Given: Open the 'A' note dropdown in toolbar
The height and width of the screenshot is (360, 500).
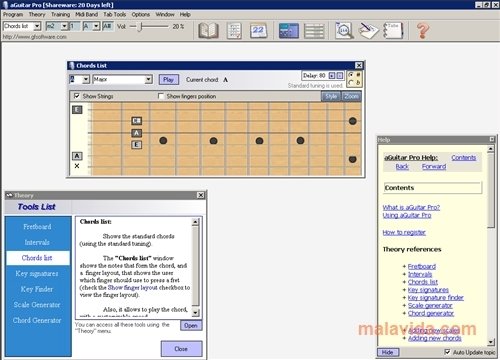Looking at the screenshot, I should point(96,26).
